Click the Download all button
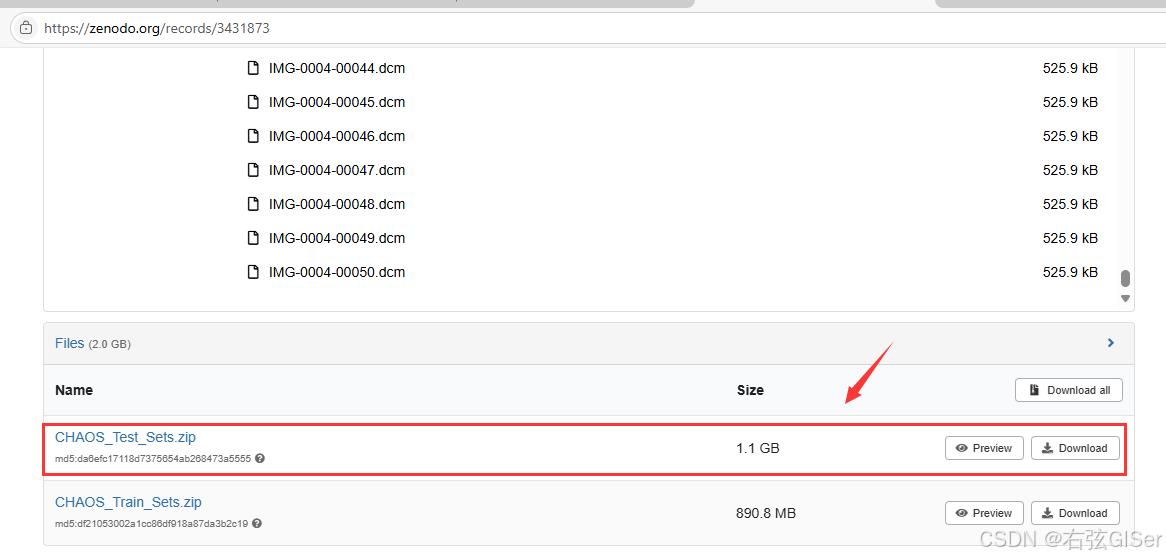This screenshot has height=559, width=1166. tap(1069, 390)
